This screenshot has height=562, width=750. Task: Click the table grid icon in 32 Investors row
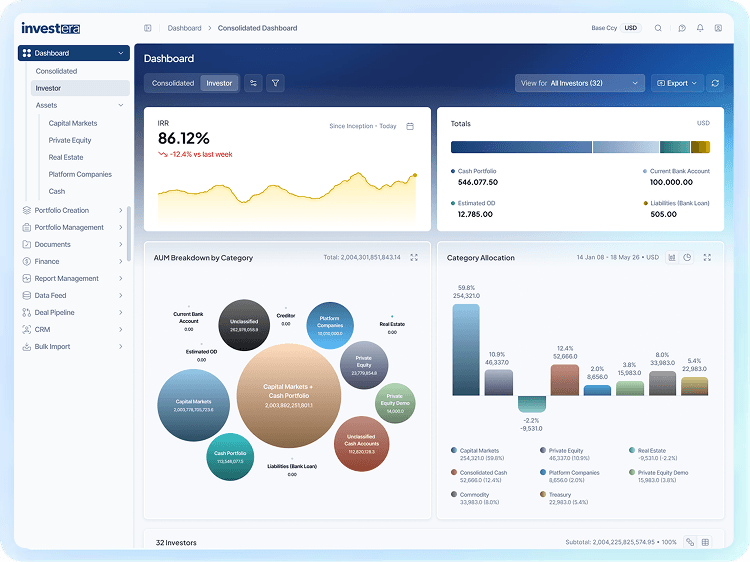(x=705, y=542)
